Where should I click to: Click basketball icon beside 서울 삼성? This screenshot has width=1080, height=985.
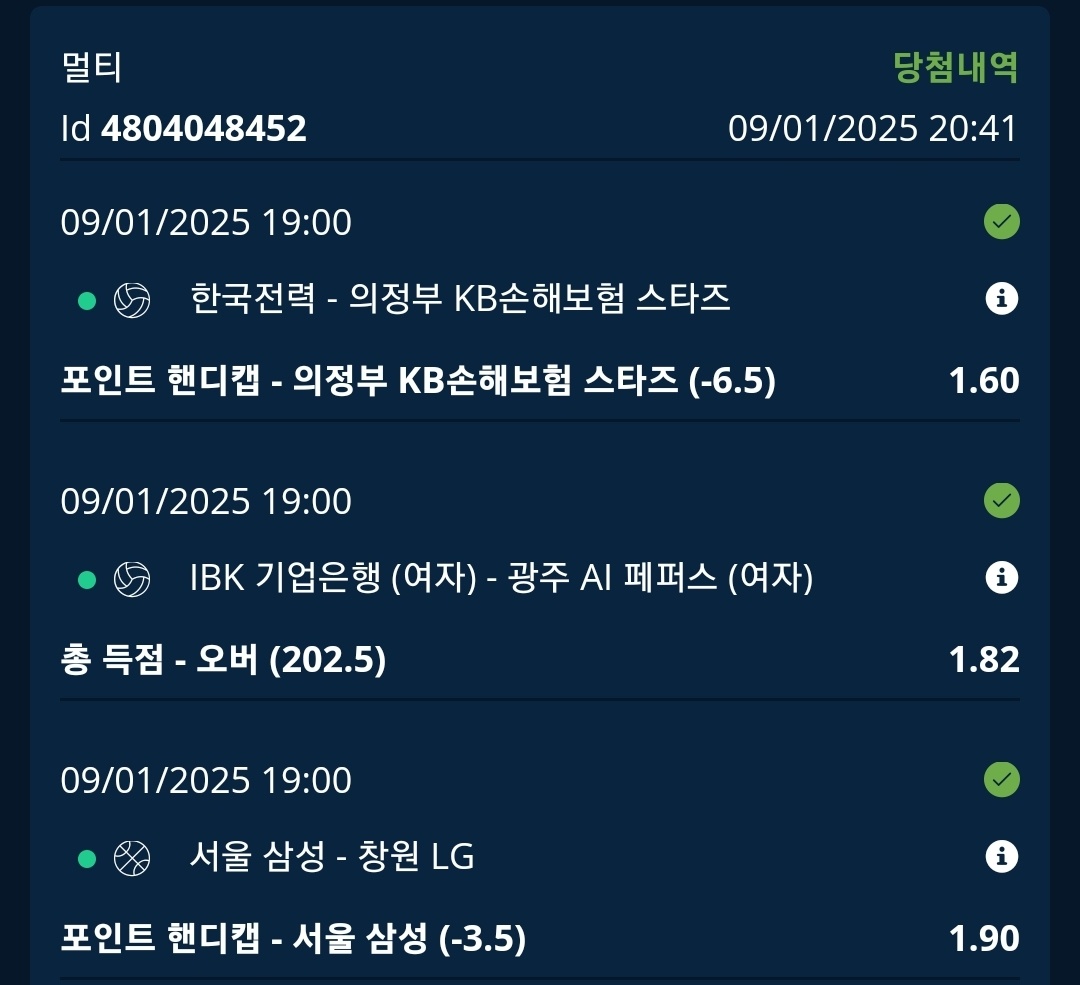(x=132, y=859)
